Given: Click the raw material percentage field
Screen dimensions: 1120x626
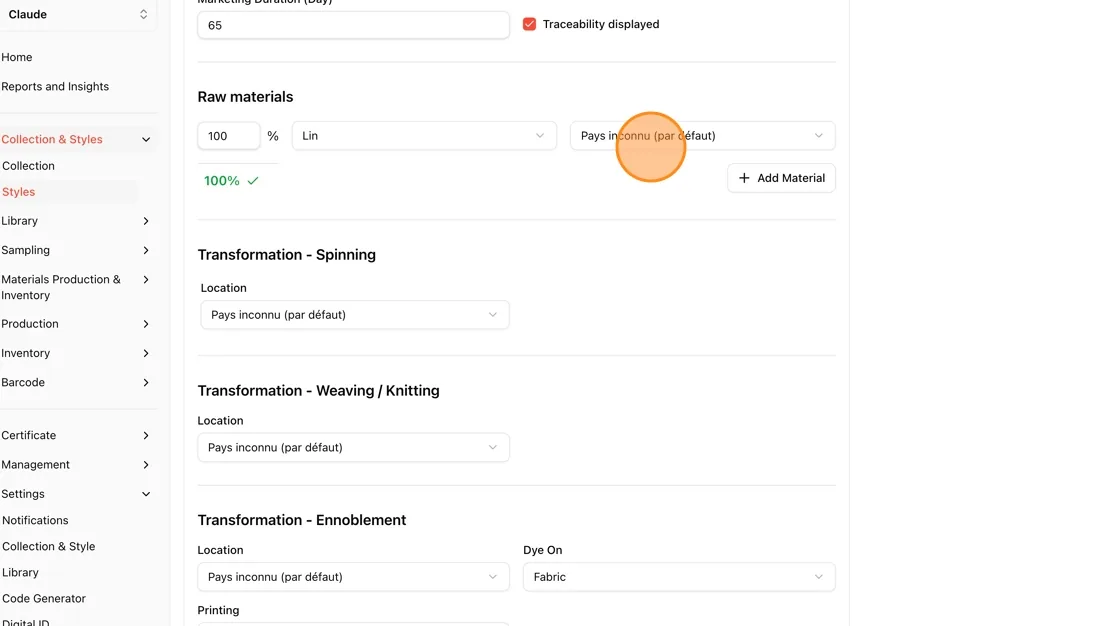Looking at the screenshot, I should (x=229, y=136).
